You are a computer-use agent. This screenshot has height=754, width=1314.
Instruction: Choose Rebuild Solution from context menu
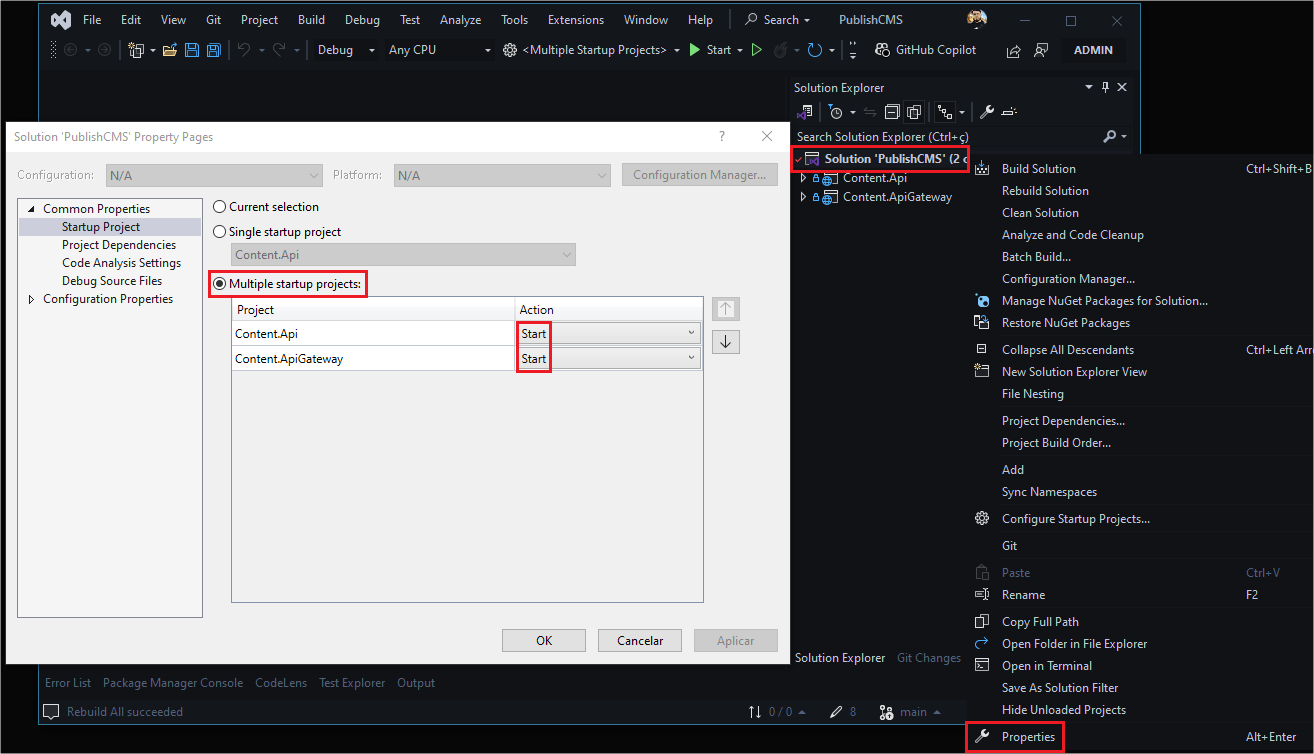[1045, 191]
